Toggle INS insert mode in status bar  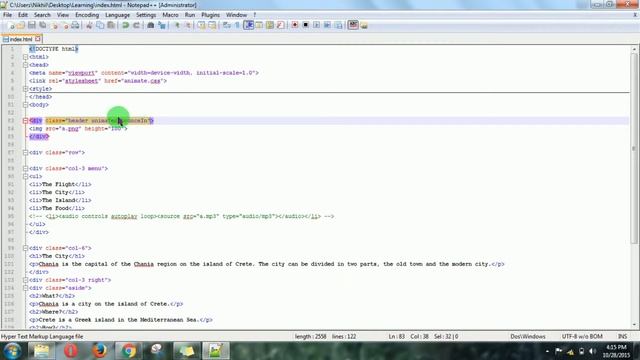(622, 336)
